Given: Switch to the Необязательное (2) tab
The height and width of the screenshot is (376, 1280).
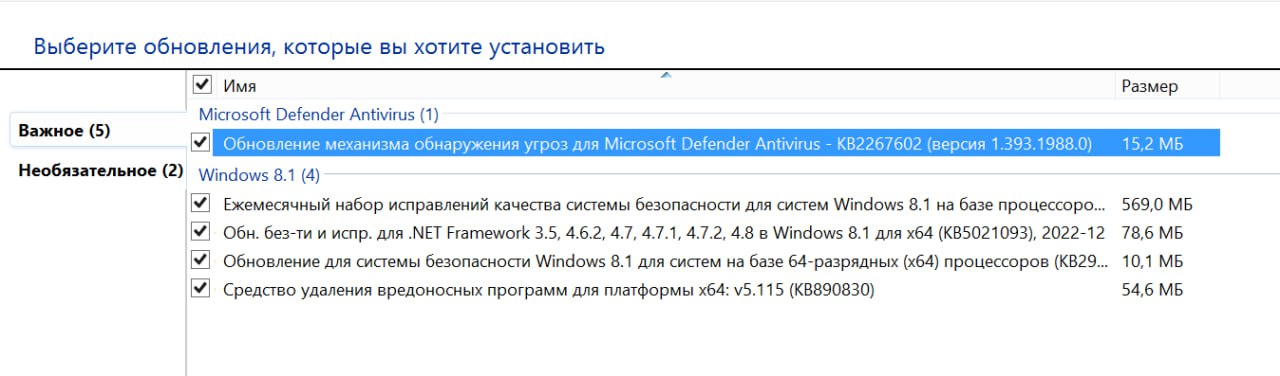Looking at the screenshot, I should pos(101,170).
